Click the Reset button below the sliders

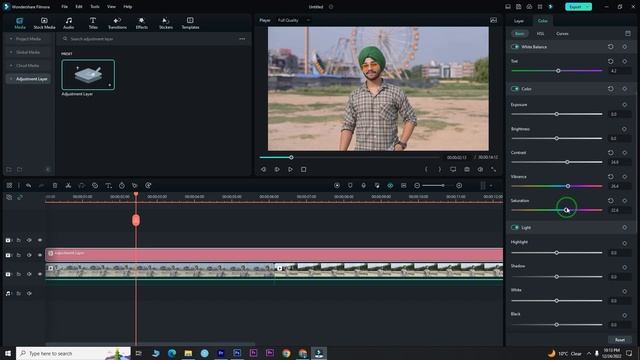(x=620, y=340)
